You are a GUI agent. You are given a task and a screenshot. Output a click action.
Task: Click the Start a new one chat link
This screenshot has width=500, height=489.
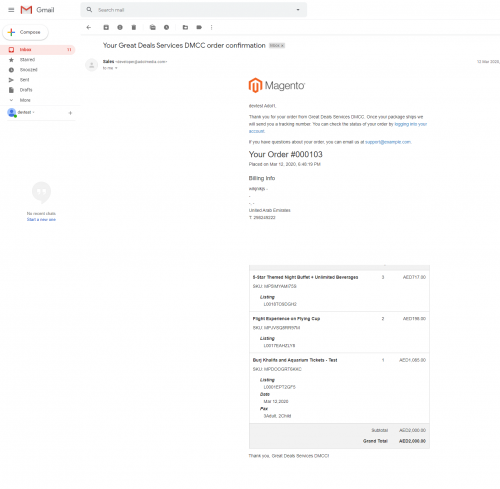[41, 219]
